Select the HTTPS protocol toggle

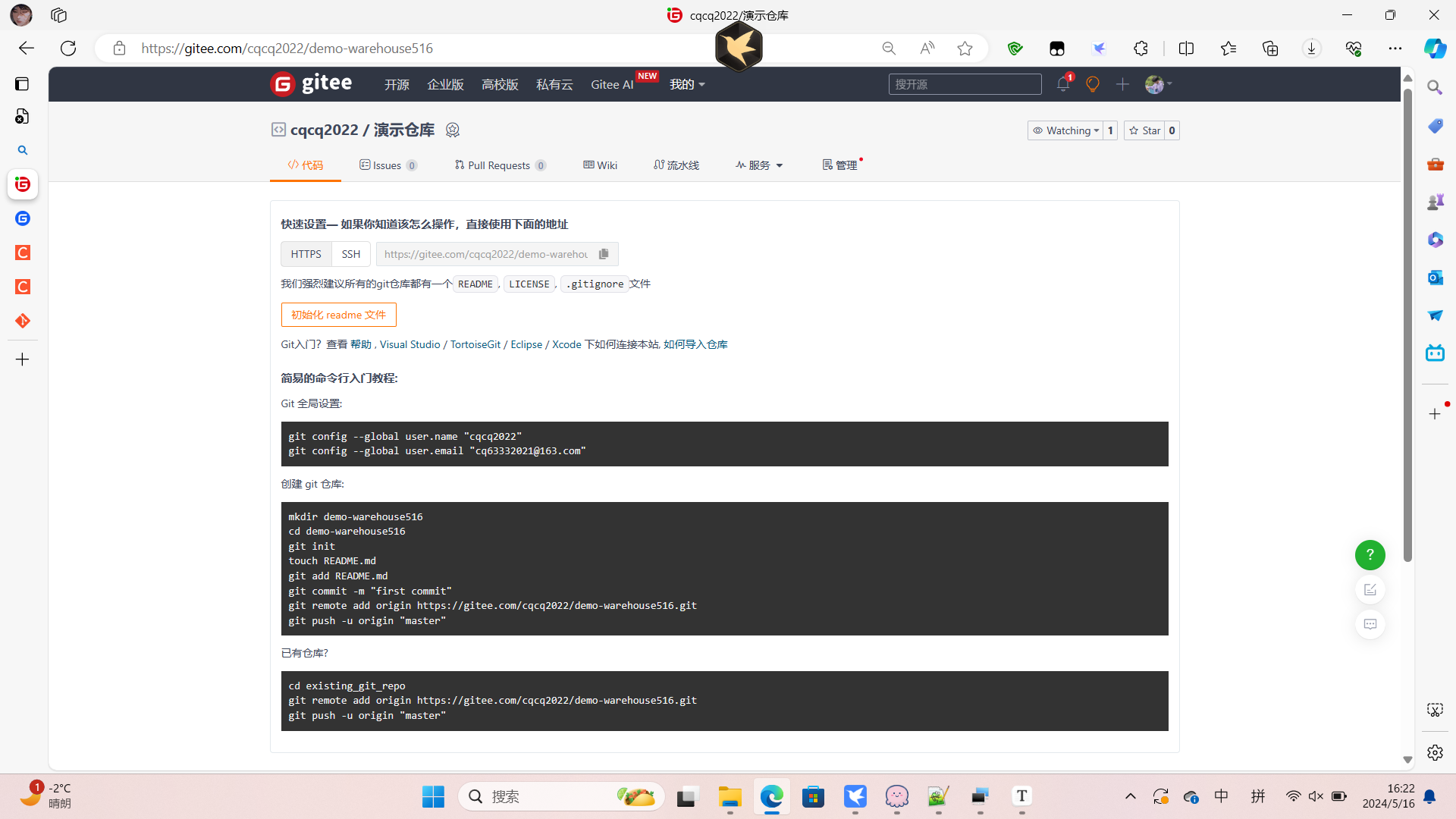[x=306, y=254]
